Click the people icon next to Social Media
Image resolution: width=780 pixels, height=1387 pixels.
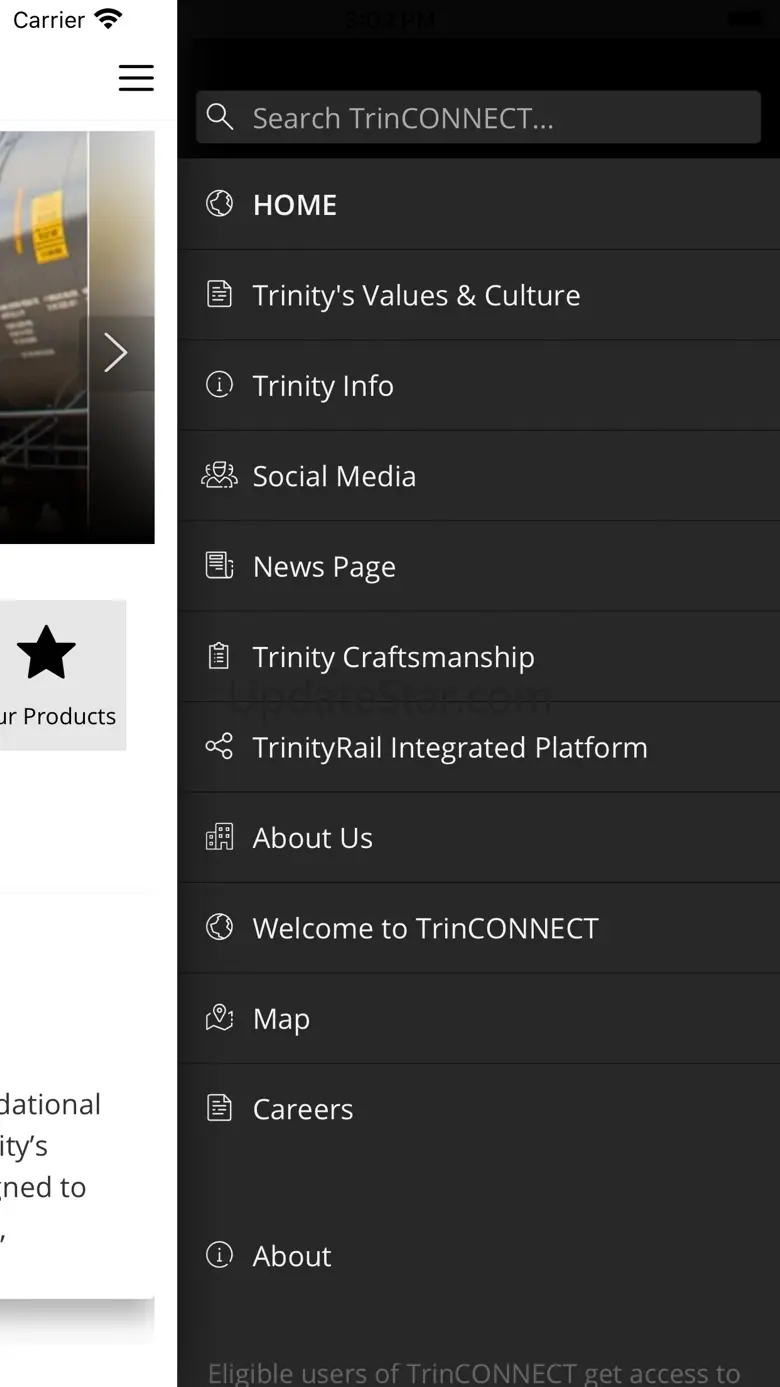[219, 476]
